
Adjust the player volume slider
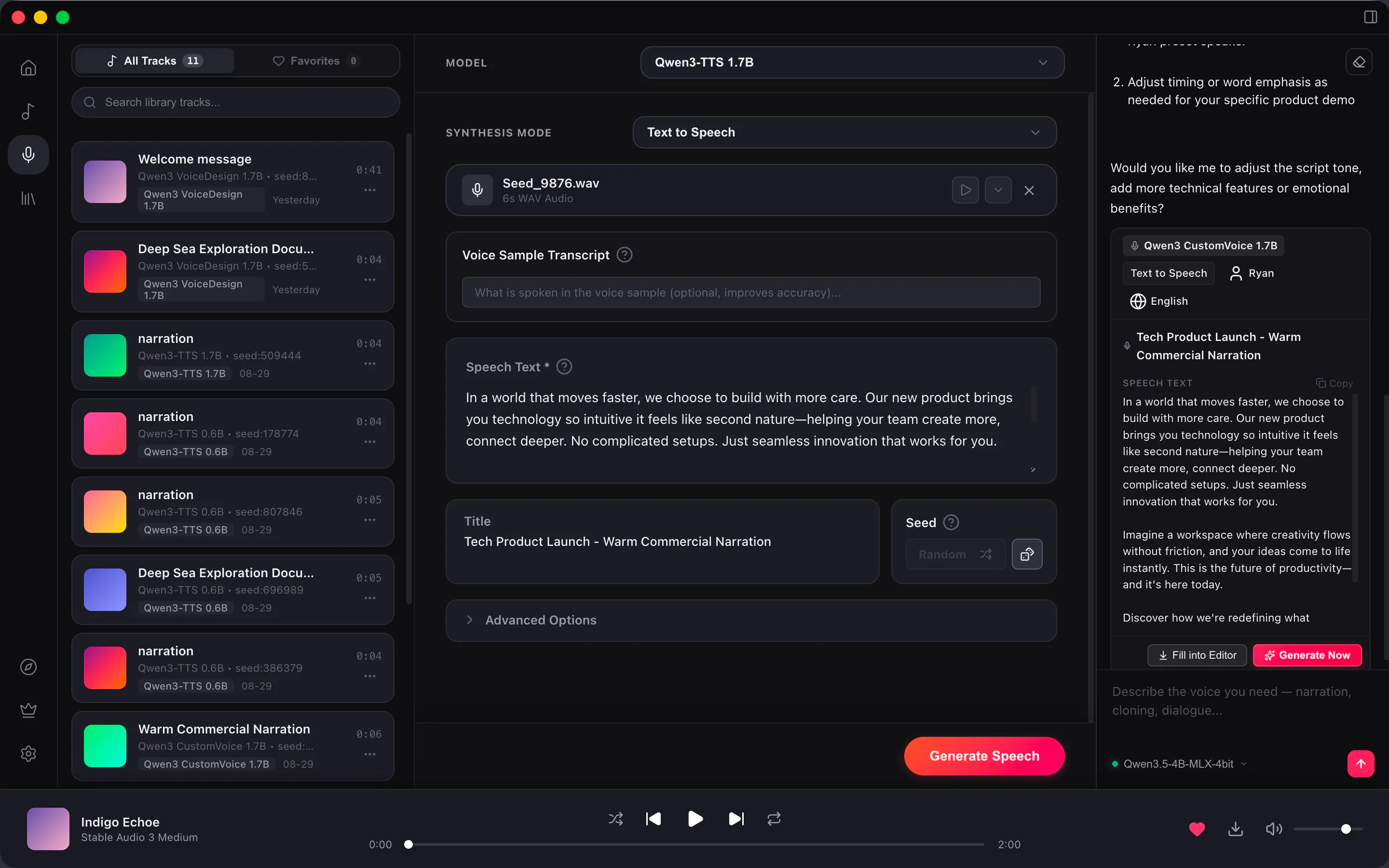click(1328, 829)
